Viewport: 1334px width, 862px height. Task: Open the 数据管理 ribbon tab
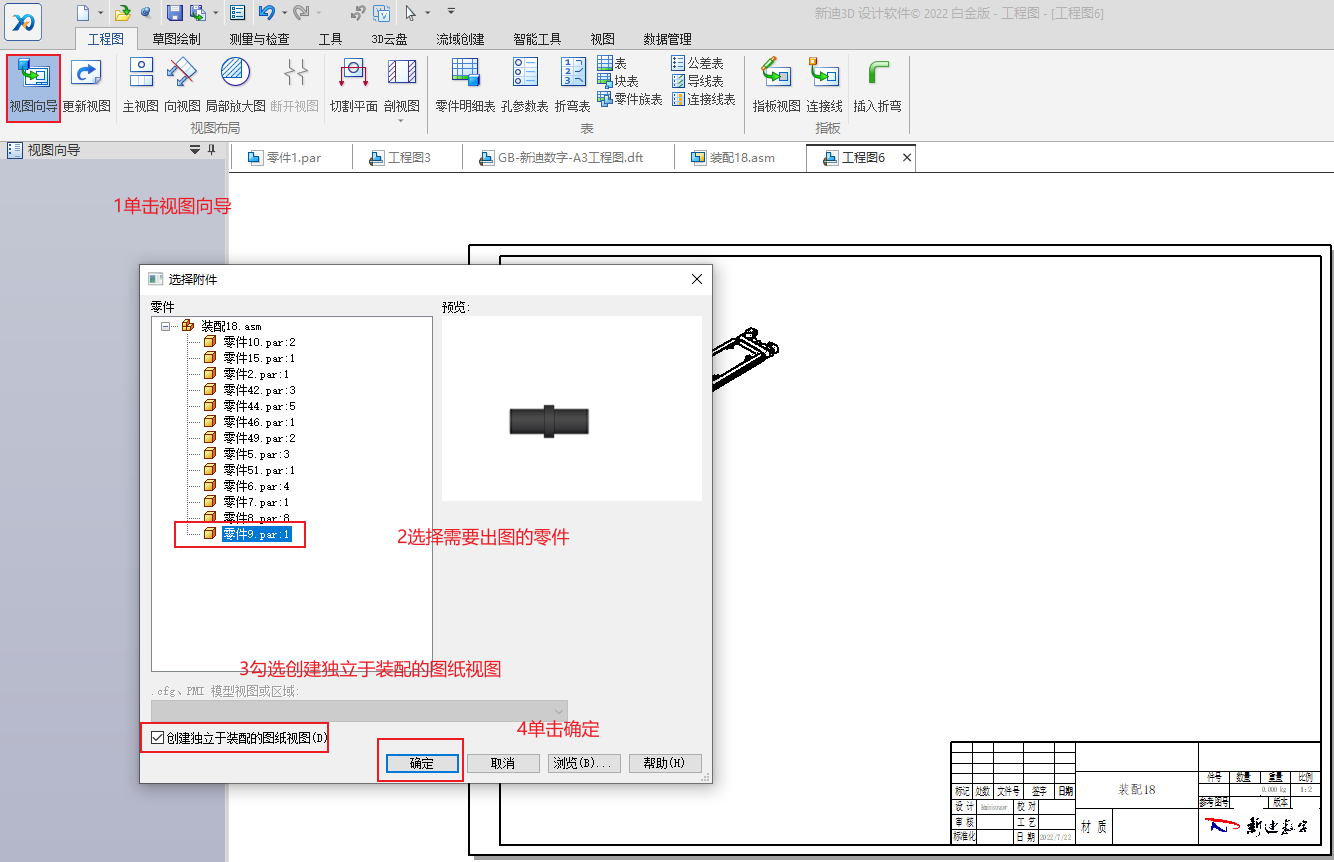667,39
